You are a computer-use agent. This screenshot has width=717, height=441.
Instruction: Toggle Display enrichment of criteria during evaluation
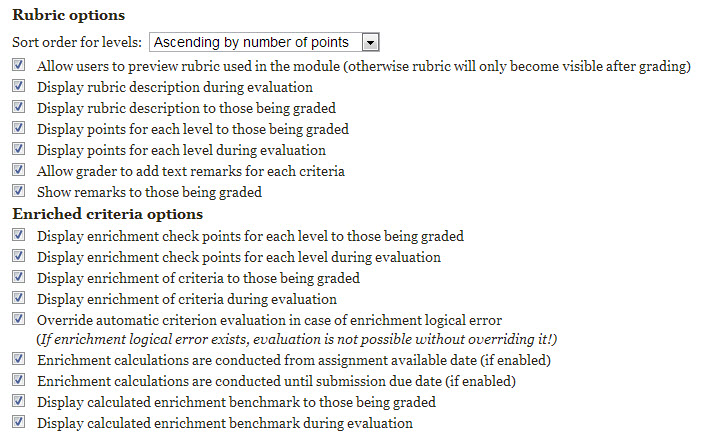pos(19,299)
